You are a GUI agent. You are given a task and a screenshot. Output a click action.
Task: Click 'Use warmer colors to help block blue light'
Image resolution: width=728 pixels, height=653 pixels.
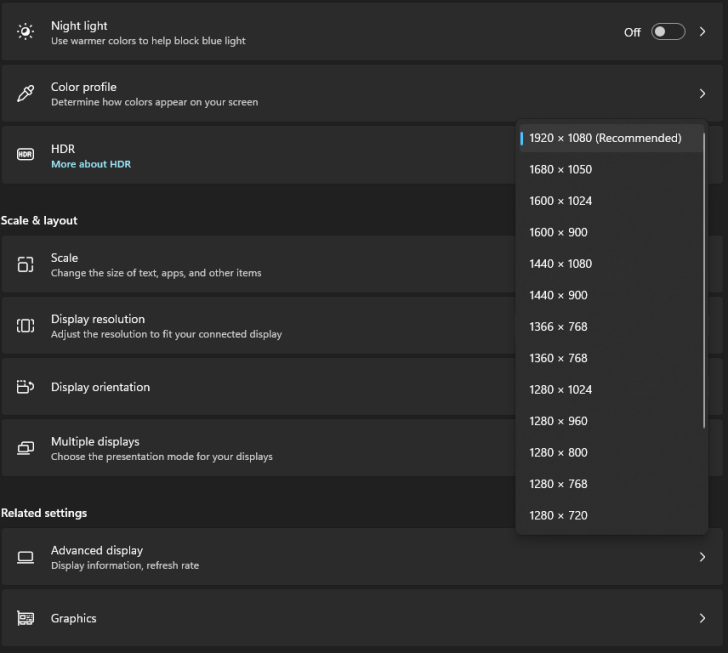tap(148, 41)
